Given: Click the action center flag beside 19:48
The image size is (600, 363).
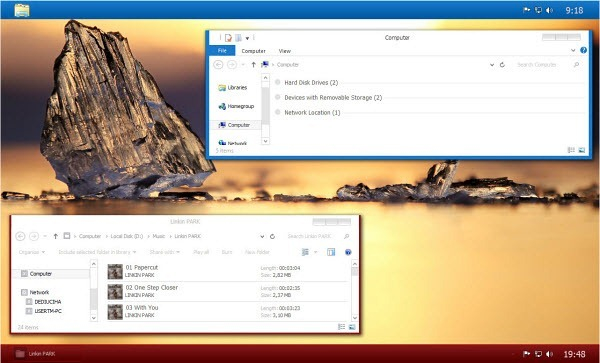Looking at the screenshot, I should click(527, 354).
